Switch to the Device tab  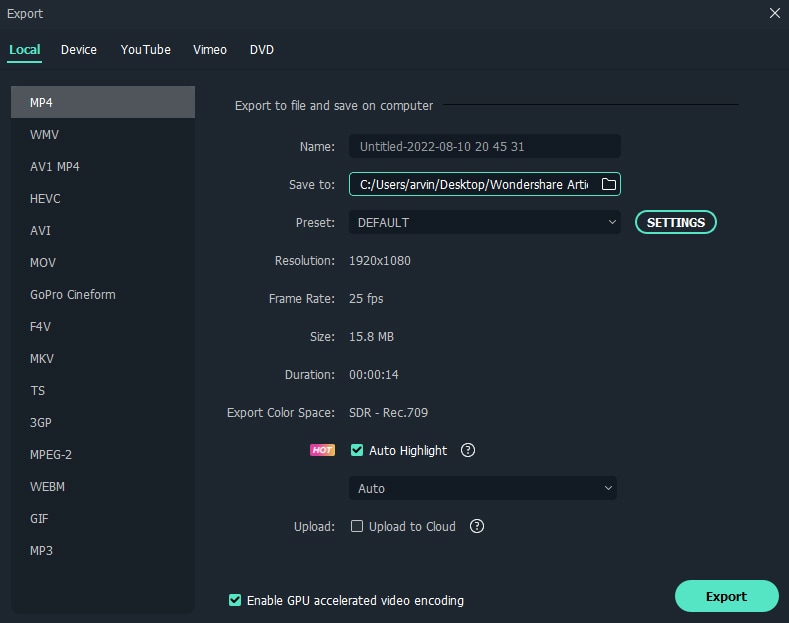79,49
